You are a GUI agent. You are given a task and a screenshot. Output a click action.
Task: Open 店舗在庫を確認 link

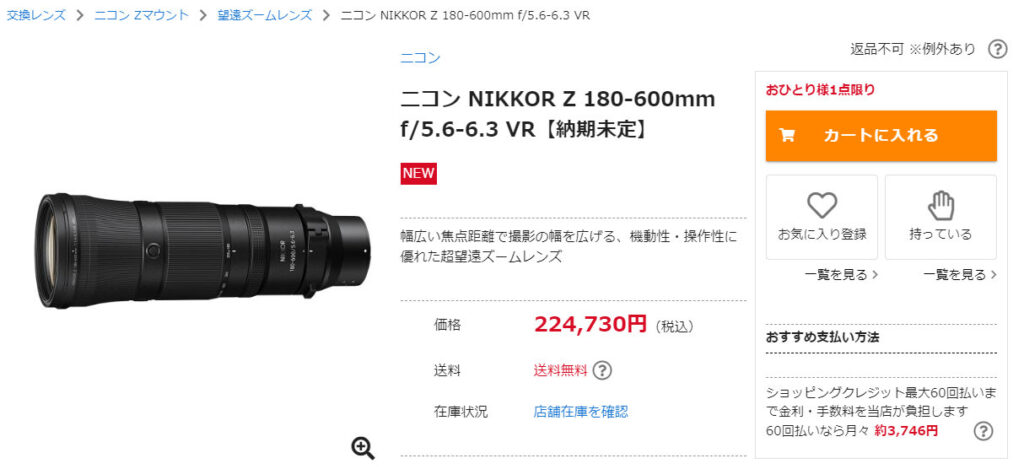coord(581,412)
